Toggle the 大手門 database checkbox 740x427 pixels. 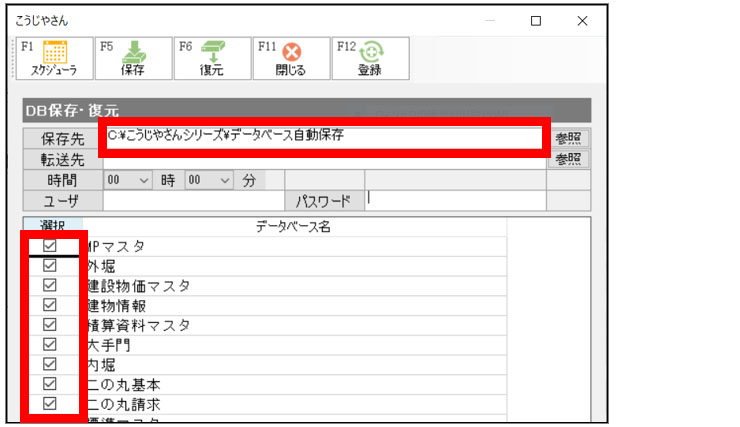tap(50, 344)
